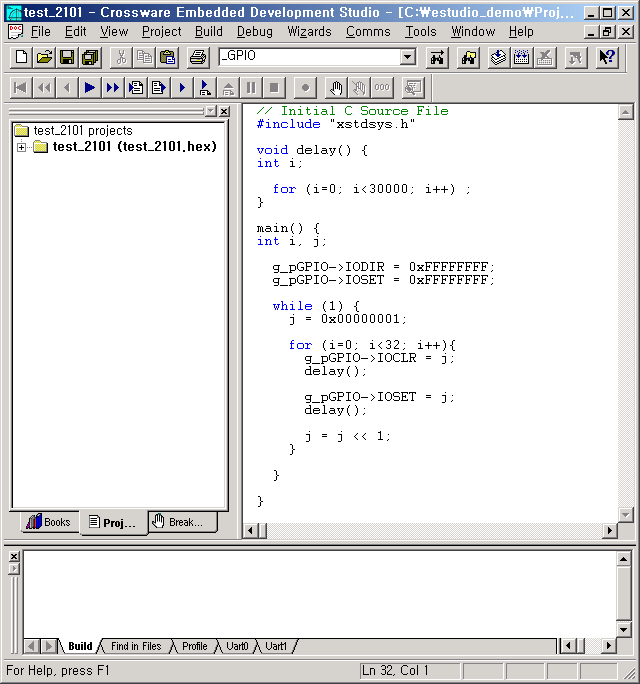640x684 pixels.
Task: Open the Wizards menu
Action: (x=309, y=32)
